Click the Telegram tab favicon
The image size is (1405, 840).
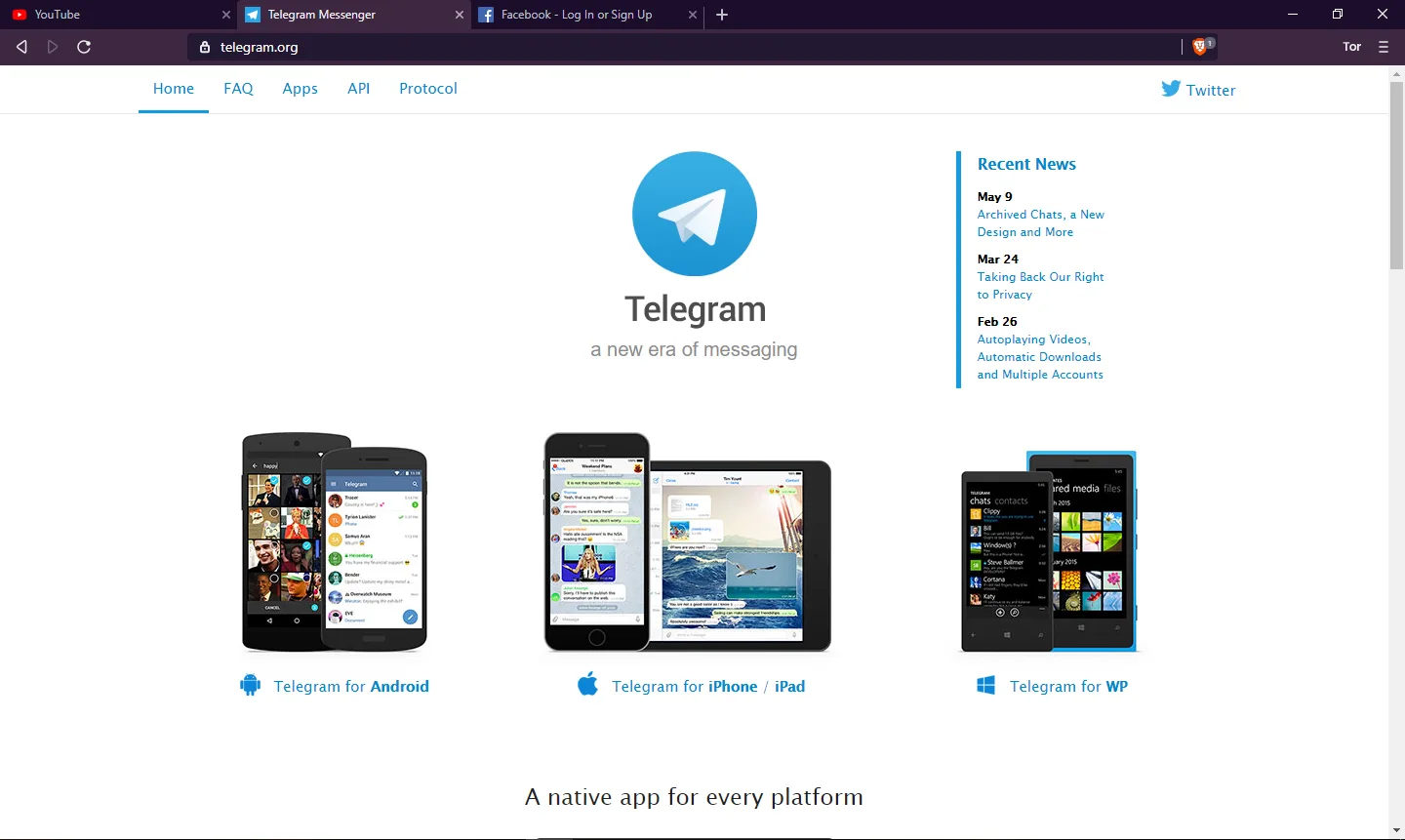[253, 15]
